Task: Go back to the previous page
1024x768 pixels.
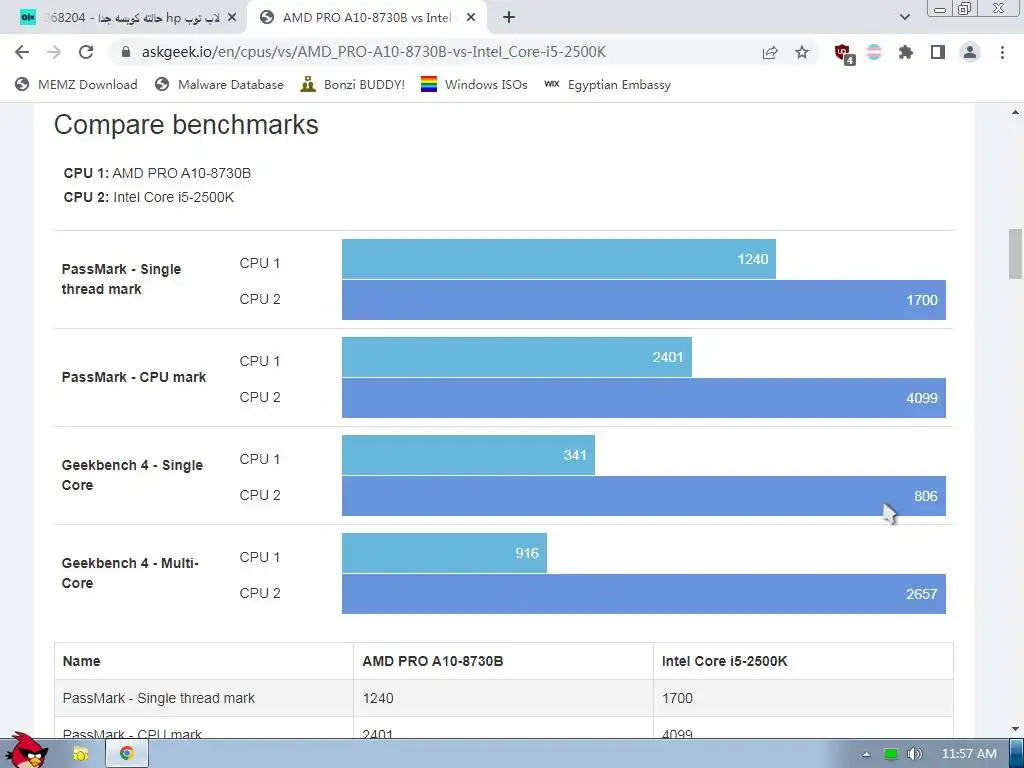Action: (22, 52)
